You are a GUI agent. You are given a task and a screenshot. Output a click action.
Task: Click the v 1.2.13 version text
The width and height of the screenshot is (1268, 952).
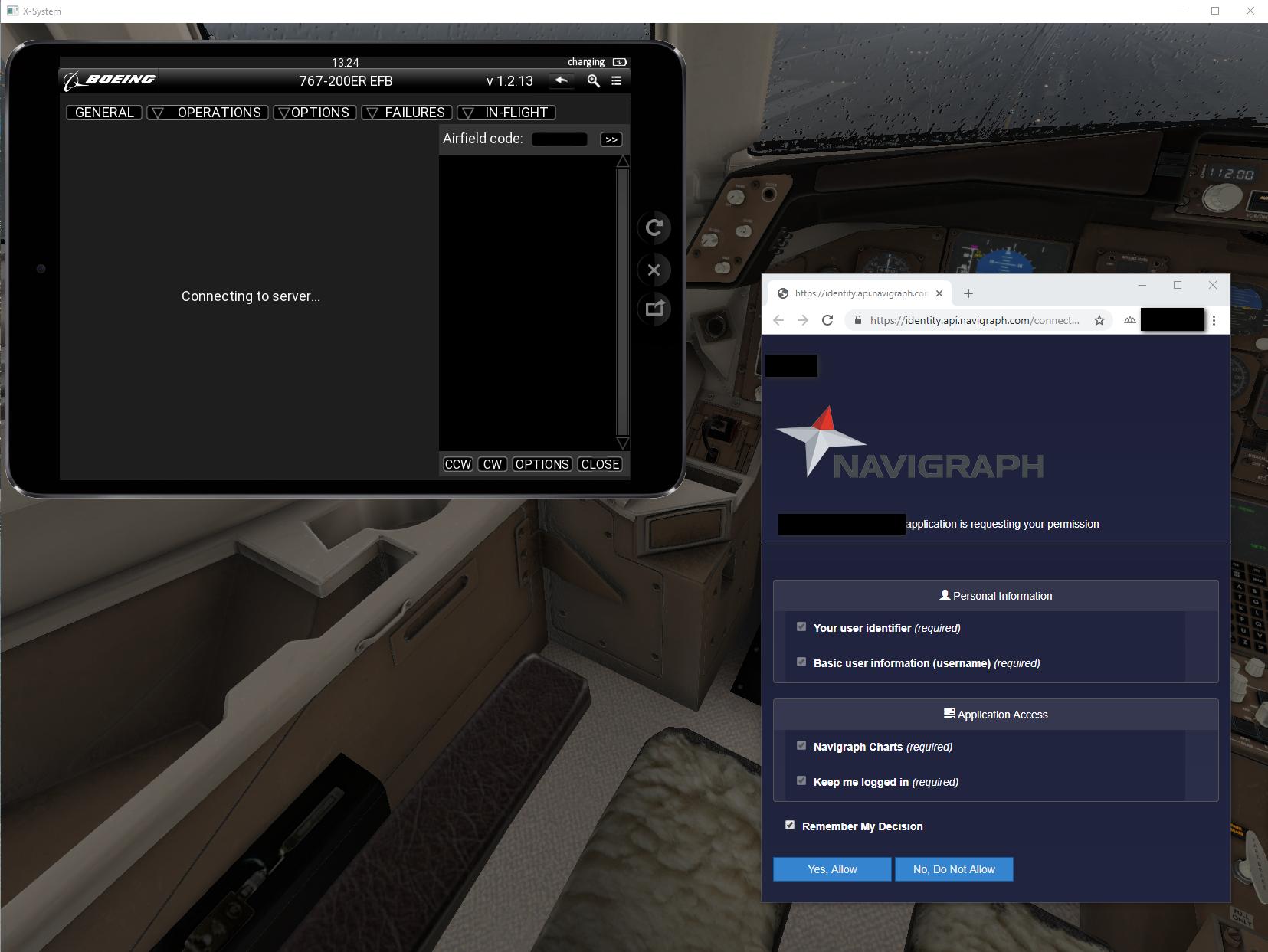tap(509, 80)
